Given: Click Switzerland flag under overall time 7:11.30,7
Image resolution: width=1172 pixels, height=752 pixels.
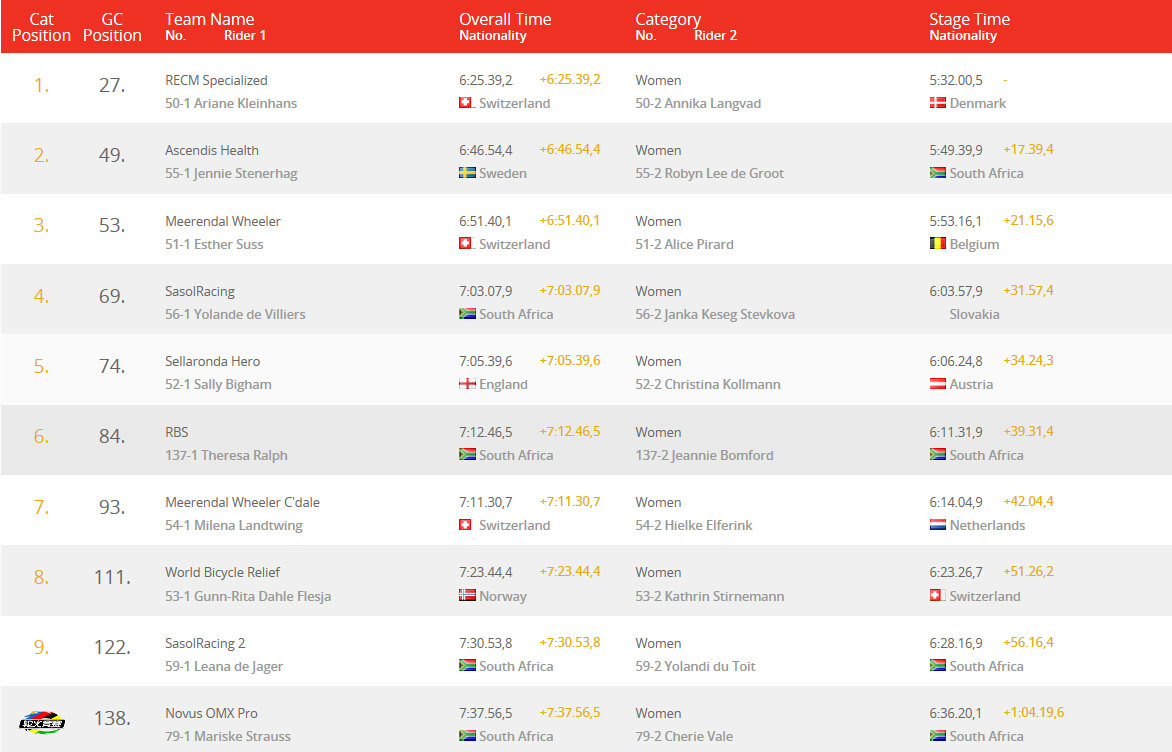Looking at the screenshot, I should click(466, 525).
